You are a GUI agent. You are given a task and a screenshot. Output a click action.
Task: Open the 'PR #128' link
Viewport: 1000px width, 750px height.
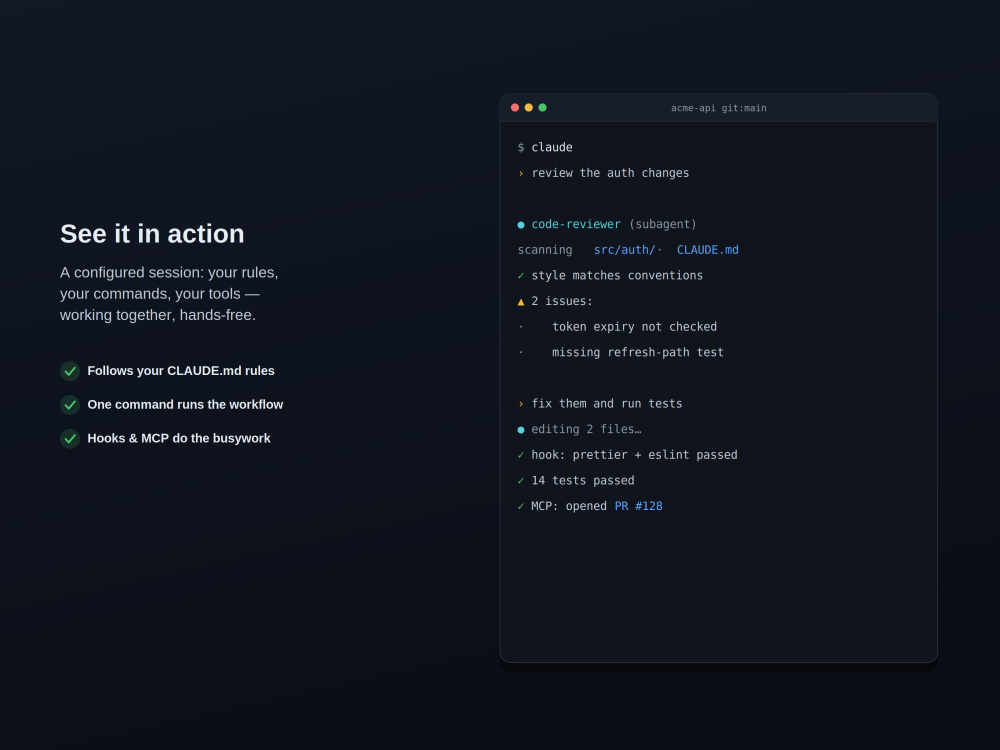(638, 506)
